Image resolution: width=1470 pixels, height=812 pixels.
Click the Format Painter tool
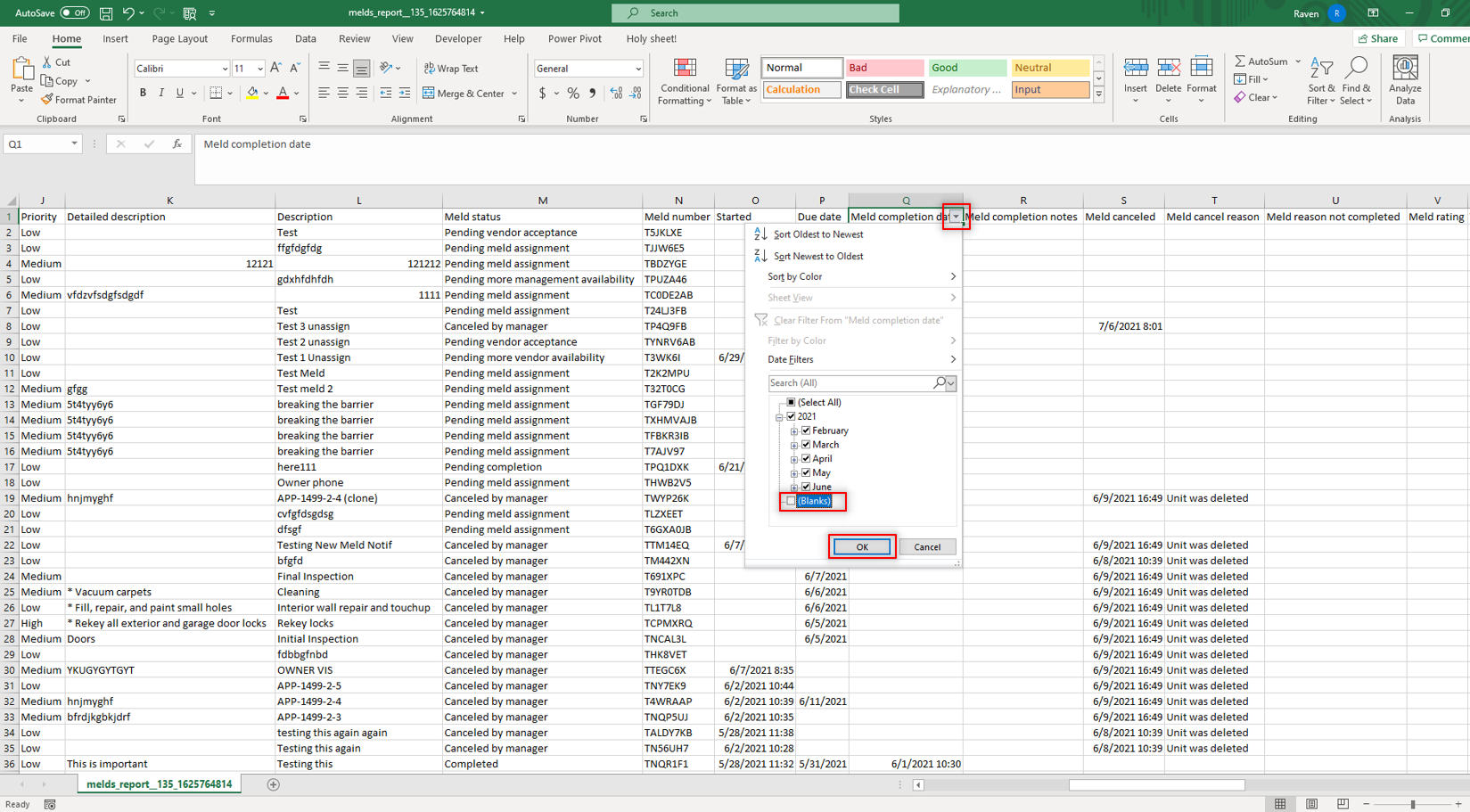tap(78, 100)
